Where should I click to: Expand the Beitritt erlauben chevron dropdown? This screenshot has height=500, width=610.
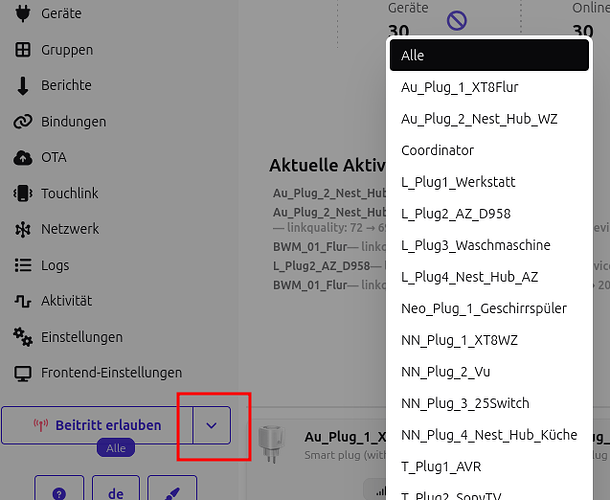(212, 425)
